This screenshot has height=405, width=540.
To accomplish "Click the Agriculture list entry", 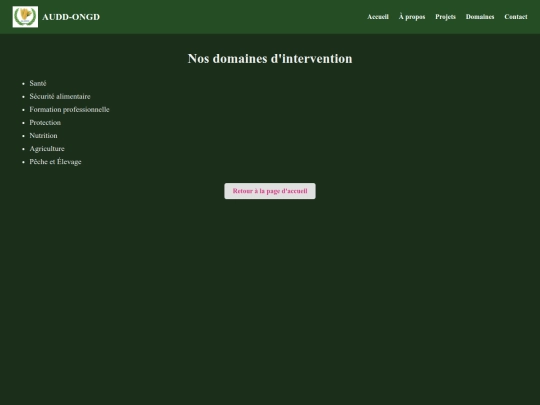I will (x=47, y=149).
